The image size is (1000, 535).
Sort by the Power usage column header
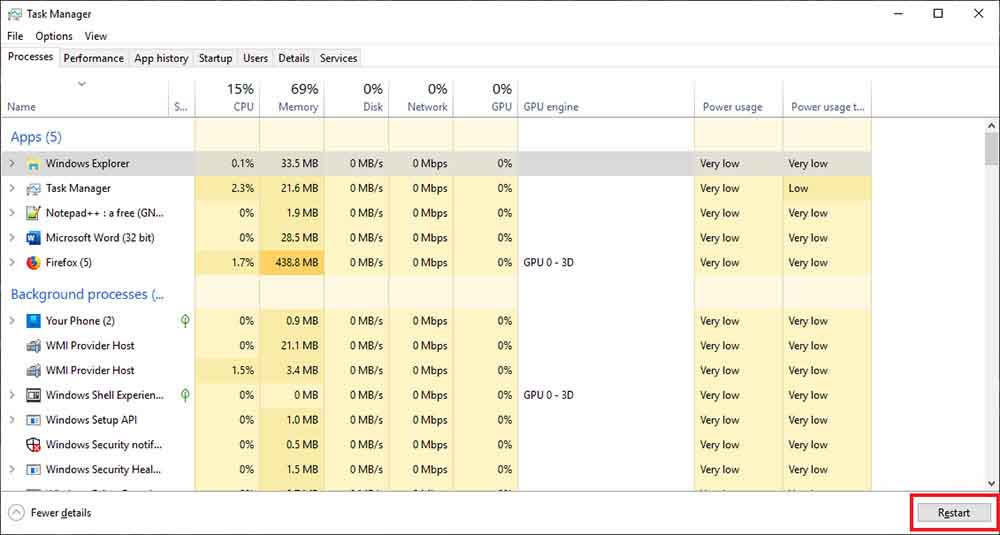coord(739,98)
